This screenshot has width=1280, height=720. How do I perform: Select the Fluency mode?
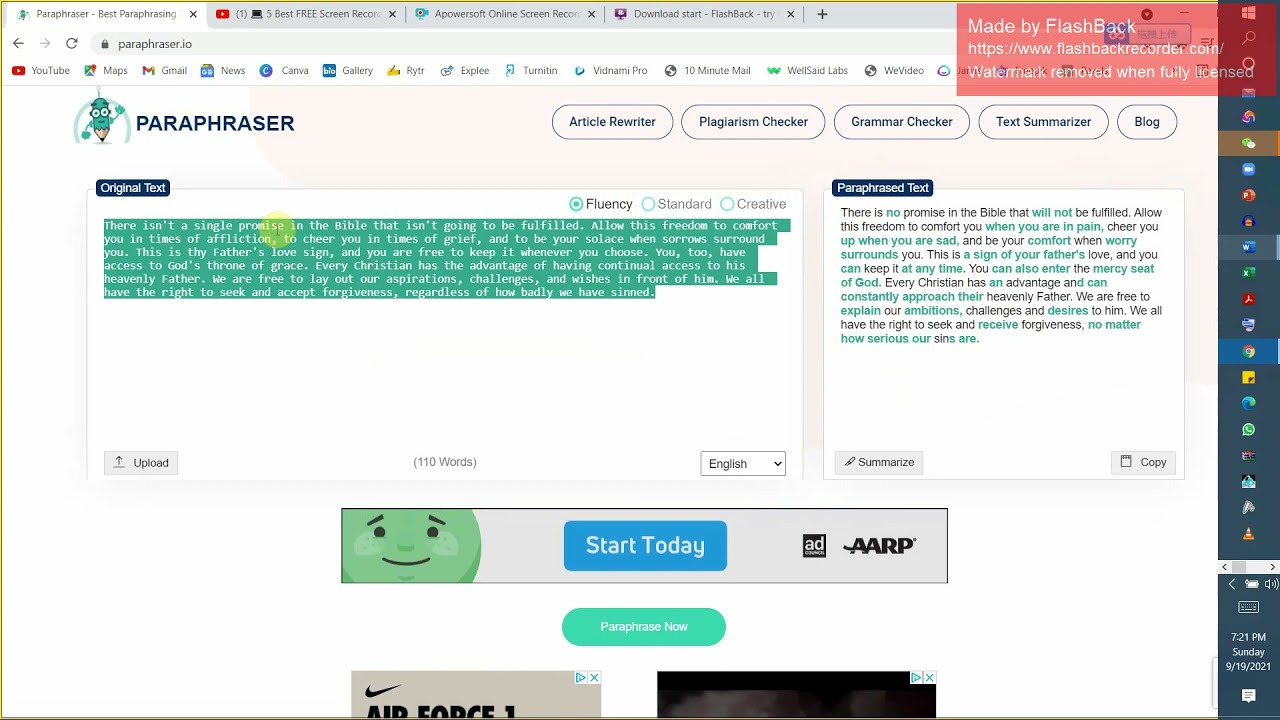(x=601, y=204)
